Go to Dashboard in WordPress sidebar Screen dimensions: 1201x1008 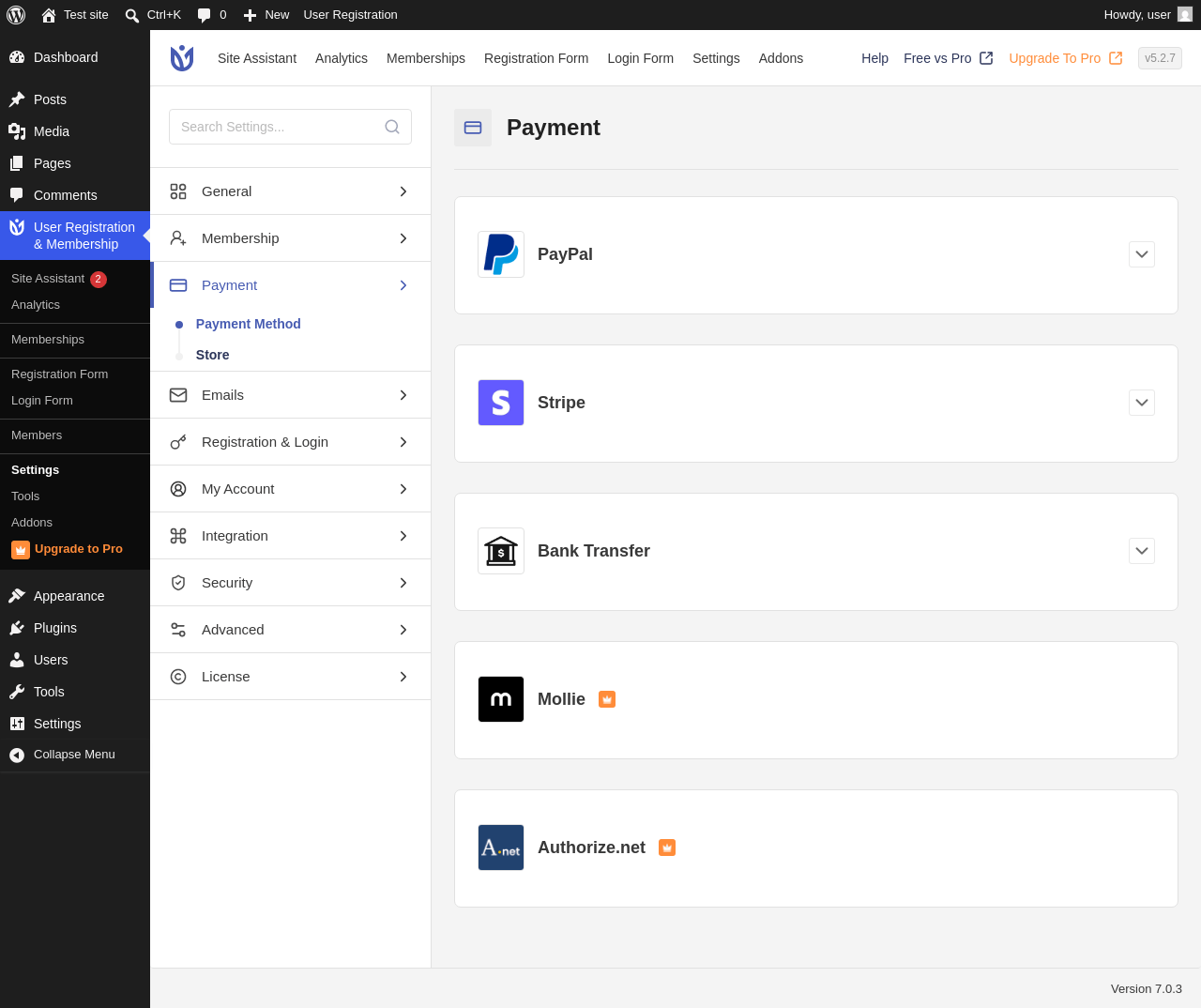coord(75,57)
